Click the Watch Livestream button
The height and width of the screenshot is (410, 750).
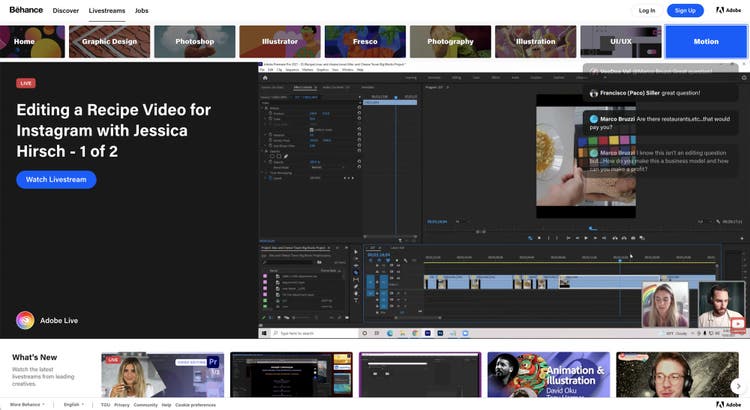click(x=56, y=180)
